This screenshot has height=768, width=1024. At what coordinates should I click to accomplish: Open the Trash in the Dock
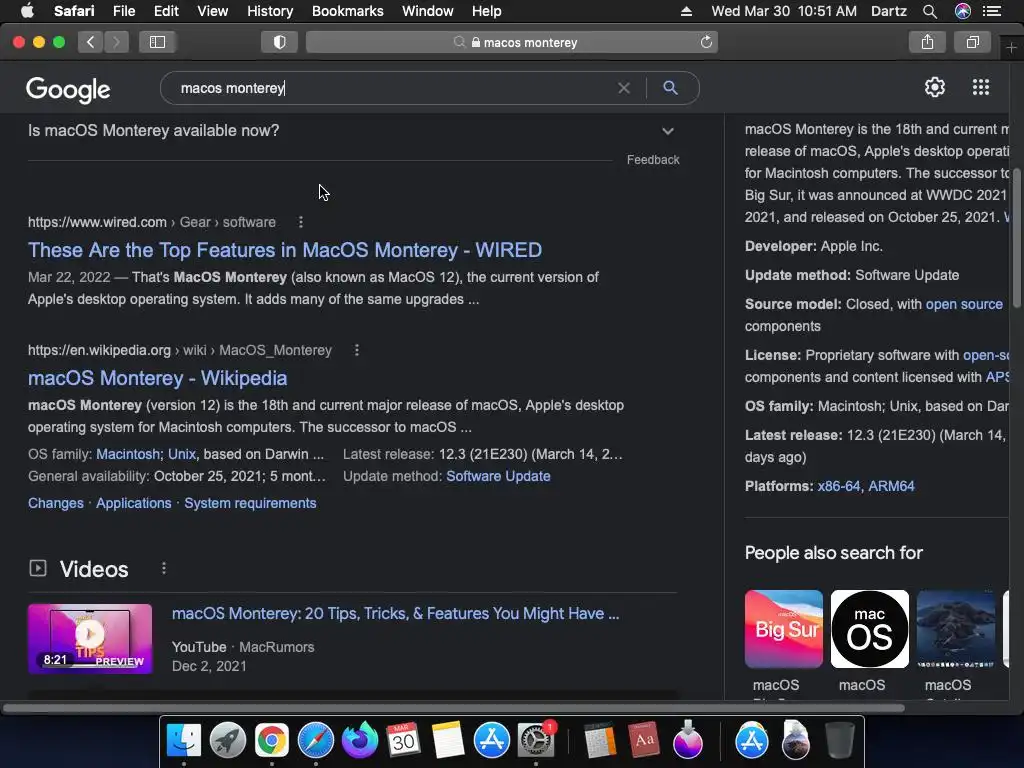click(840, 740)
